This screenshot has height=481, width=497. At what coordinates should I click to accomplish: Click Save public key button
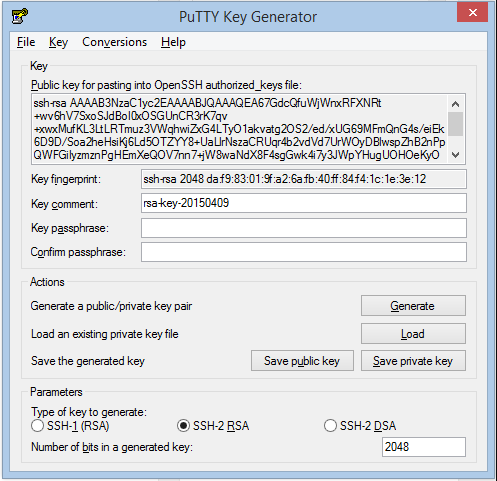point(302,361)
